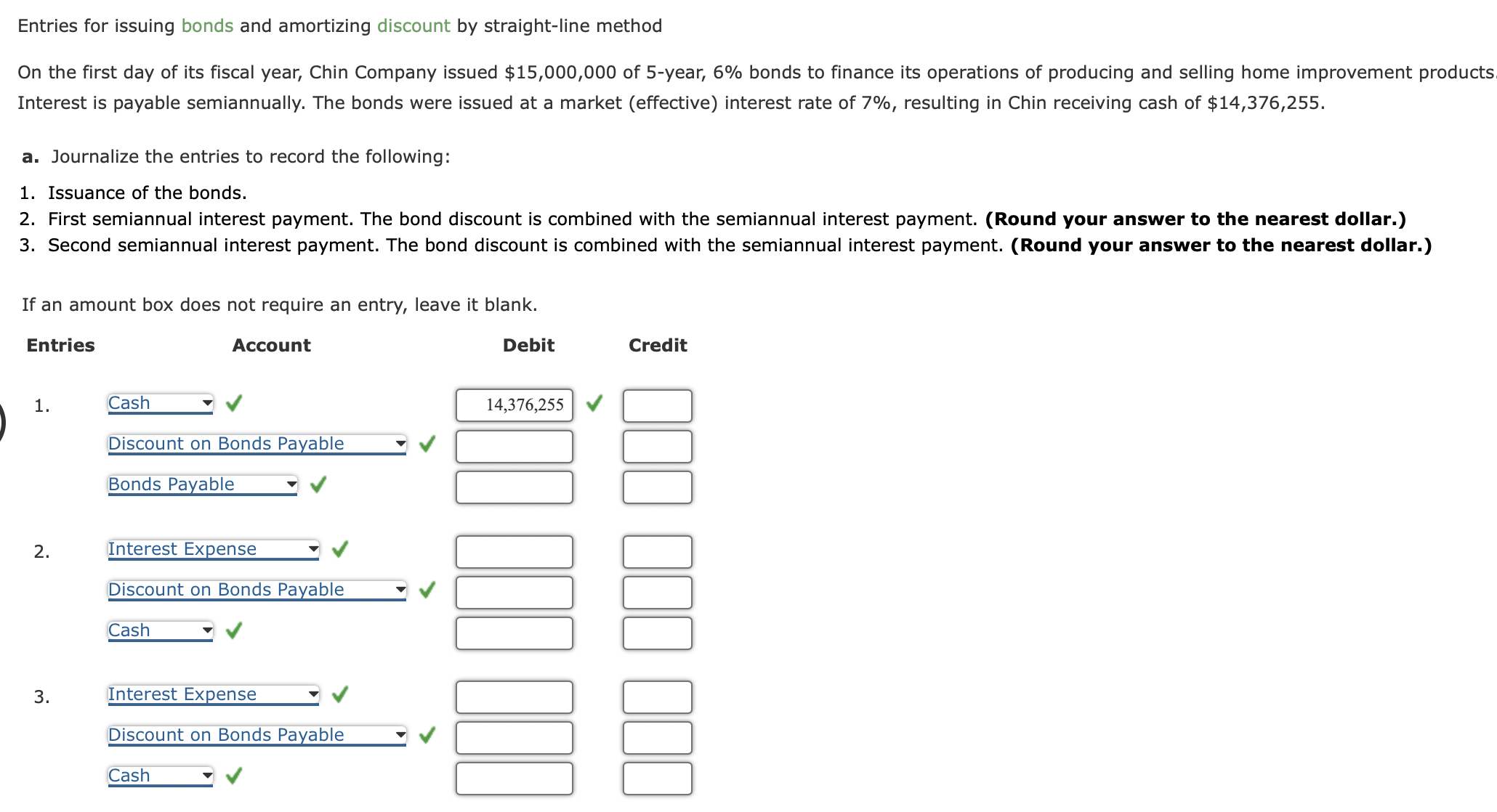This screenshot has height=812, width=1497.
Task: Open the Discount on Bonds Payable dropdown in entry 3
Action: pos(400,733)
